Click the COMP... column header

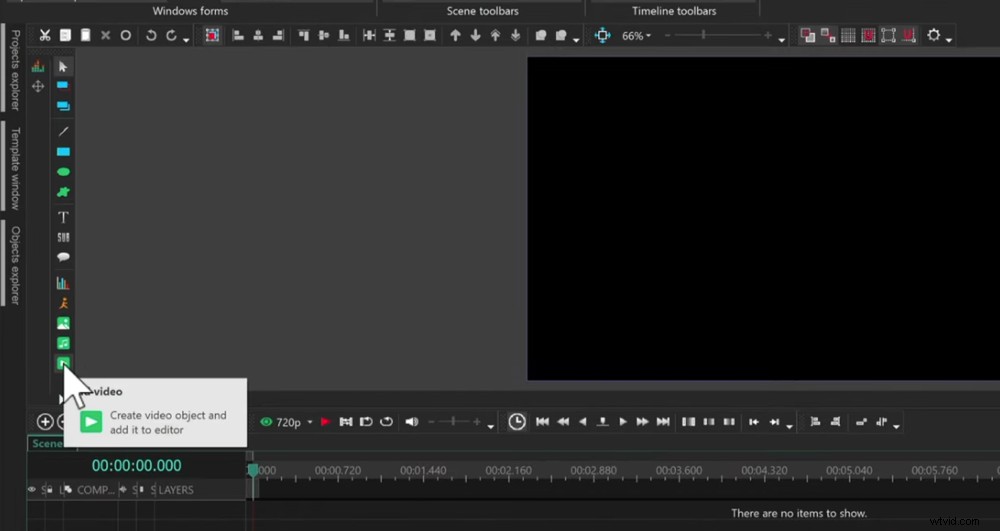tap(96, 490)
